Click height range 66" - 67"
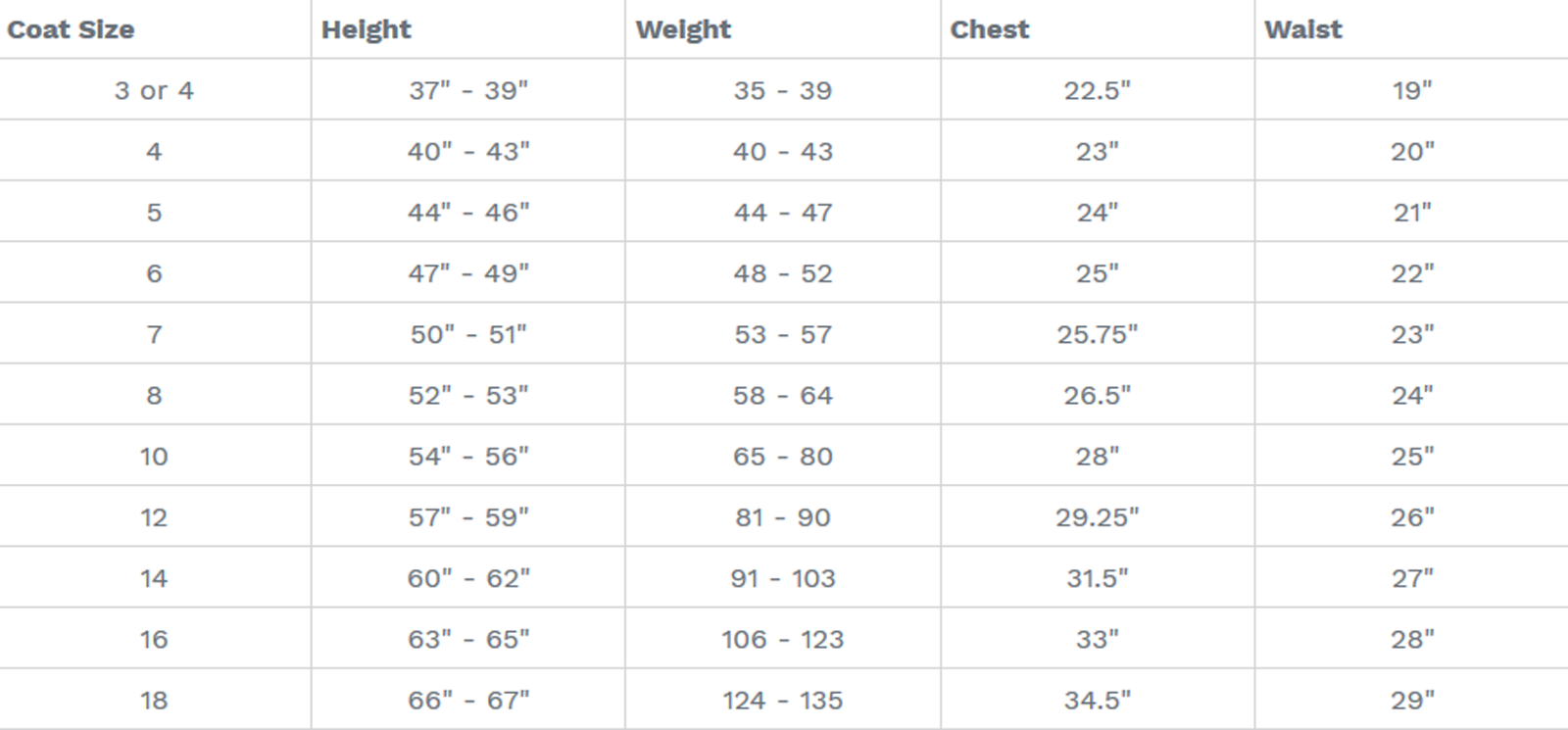Image resolution: width=1568 pixels, height=730 pixels. 468,701
